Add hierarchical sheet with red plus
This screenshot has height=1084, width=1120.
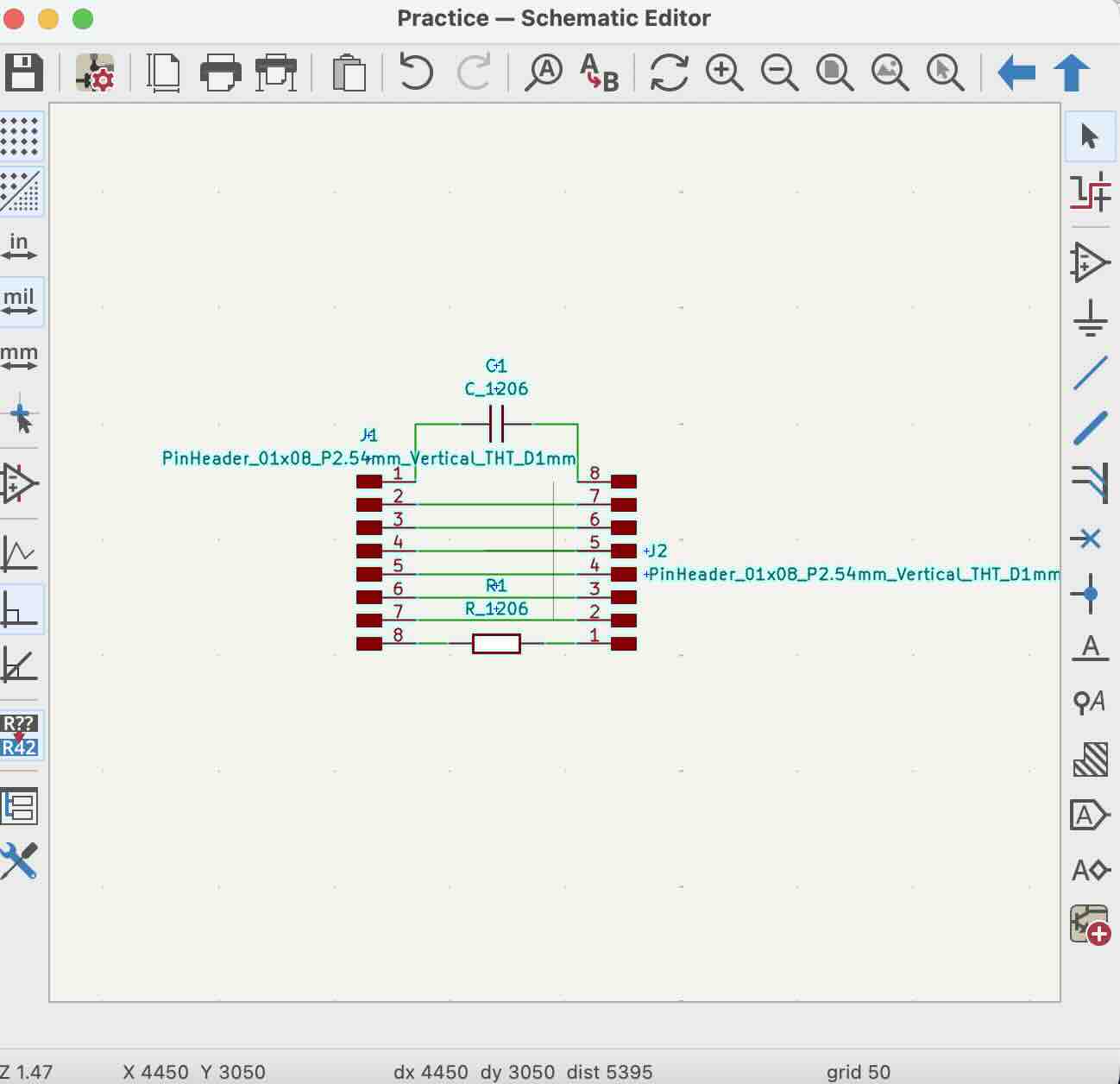(x=1091, y=925)
